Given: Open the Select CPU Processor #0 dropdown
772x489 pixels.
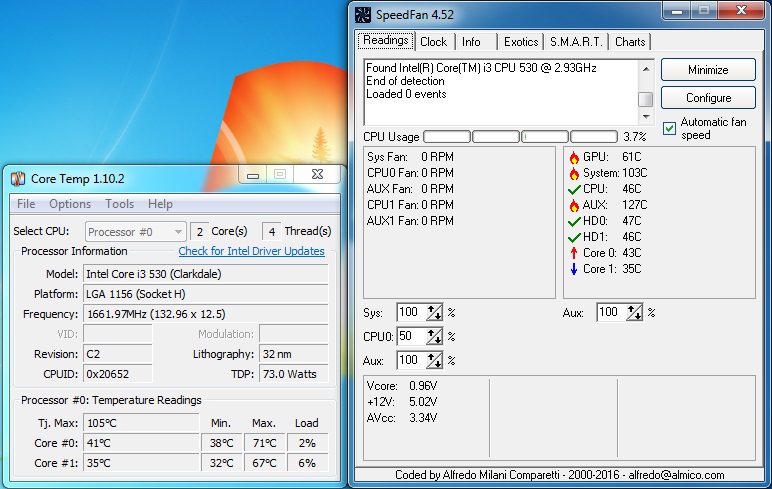Looking at the screenshot, I should point(135,231).
